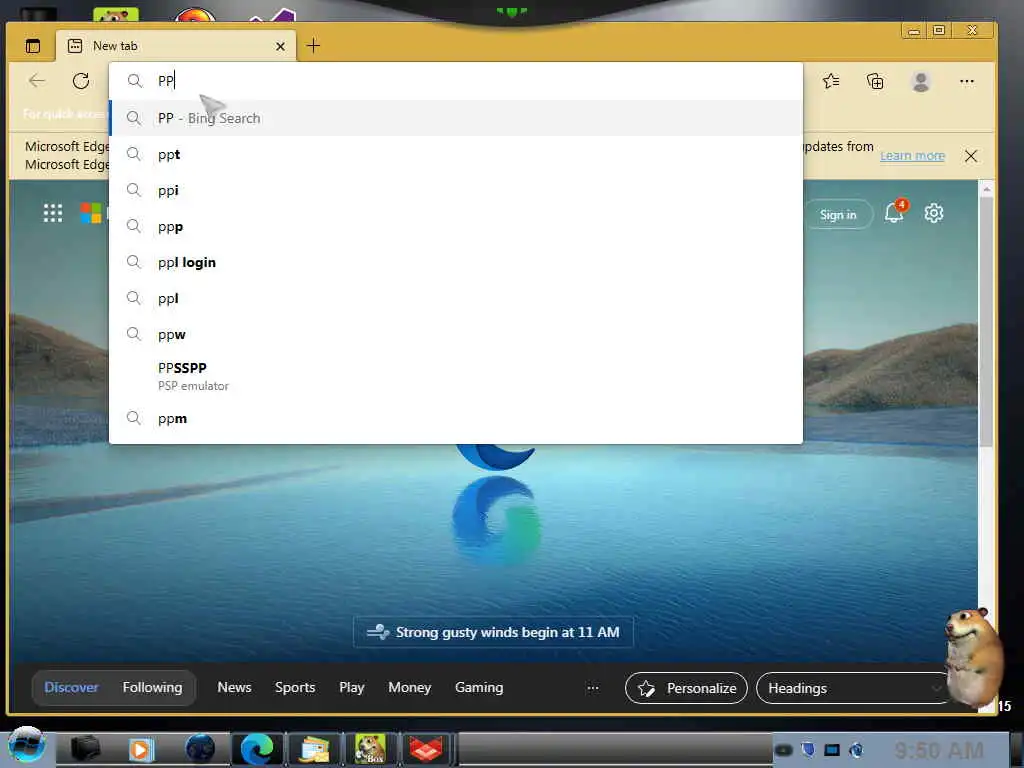Open the tab actions menu icon
The height and width of the screenshot is (768, 1024).
pos(33,46)
